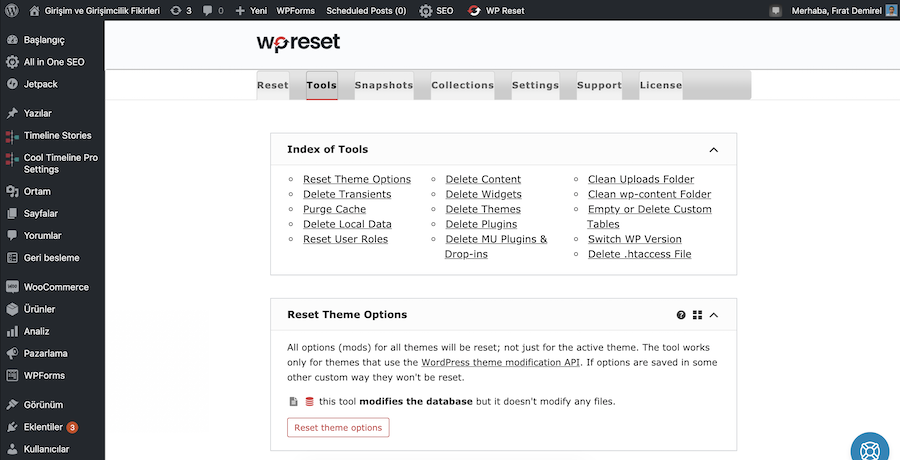The width and height of the screenshot is (900, 460).
Task: Switch to the Reset tab
Action: pyautogui.click(x=273, y=85)
